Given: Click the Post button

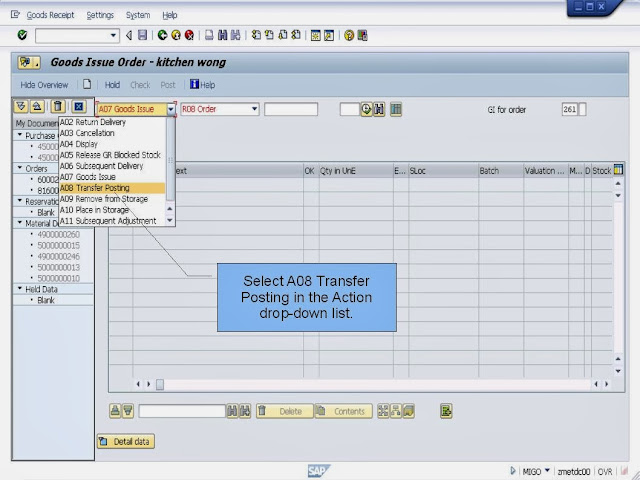Looking at the screenshot, I should point(168,85).
